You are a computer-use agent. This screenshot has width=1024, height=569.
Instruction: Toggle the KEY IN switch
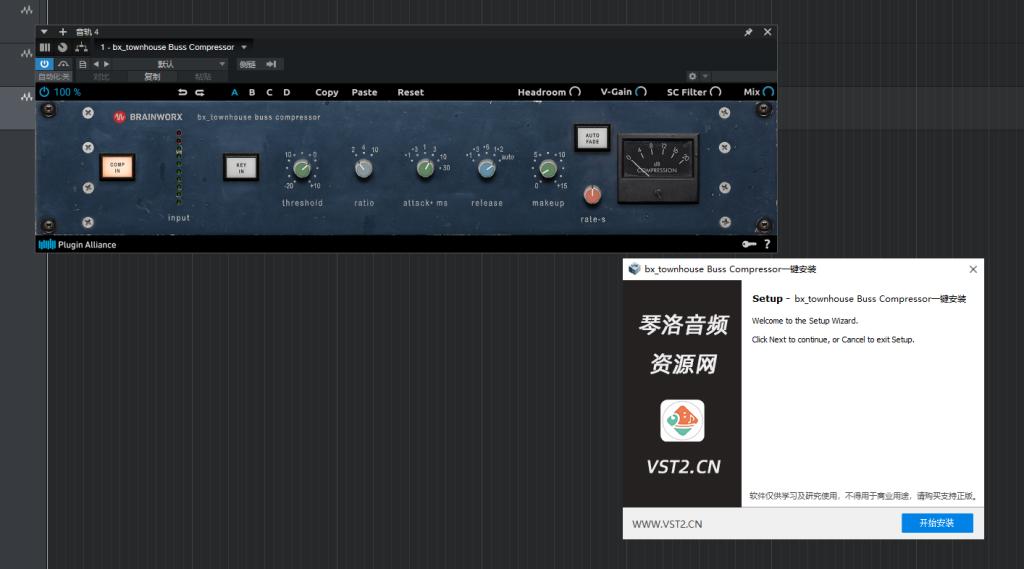241,167
